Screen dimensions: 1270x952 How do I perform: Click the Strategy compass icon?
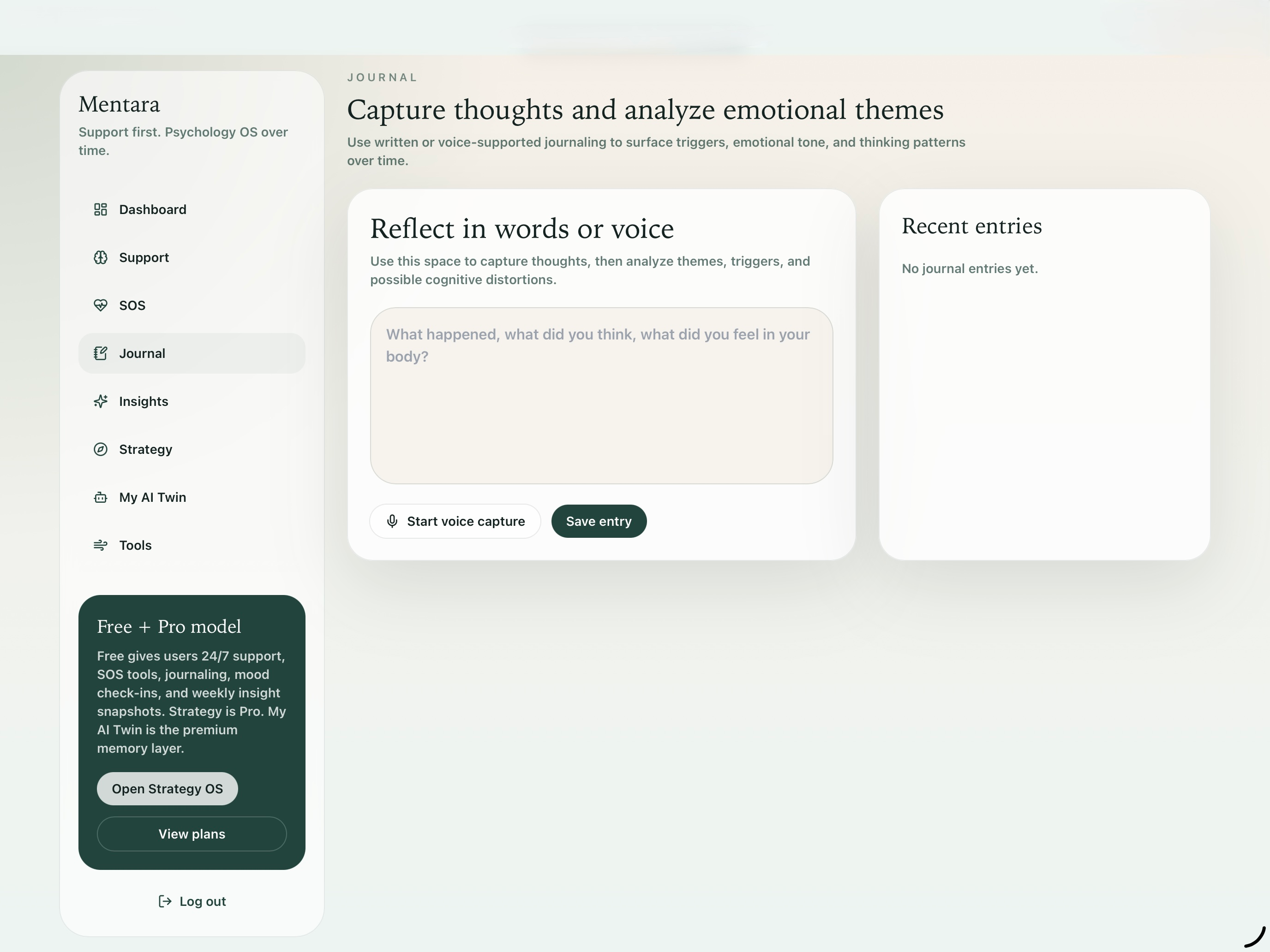pyautogui.click(x=101, y=449)
